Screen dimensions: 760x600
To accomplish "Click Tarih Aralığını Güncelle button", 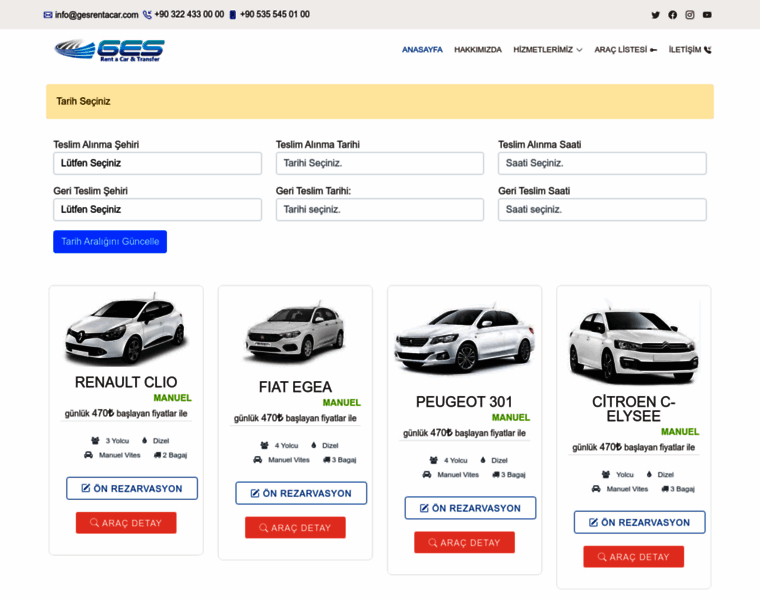I will (x=110, y=242).
